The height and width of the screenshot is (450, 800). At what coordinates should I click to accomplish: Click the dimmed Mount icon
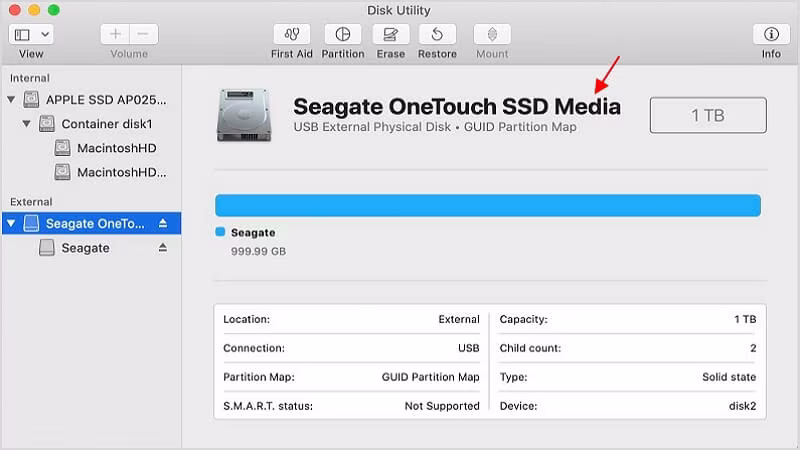click(492, 35)
